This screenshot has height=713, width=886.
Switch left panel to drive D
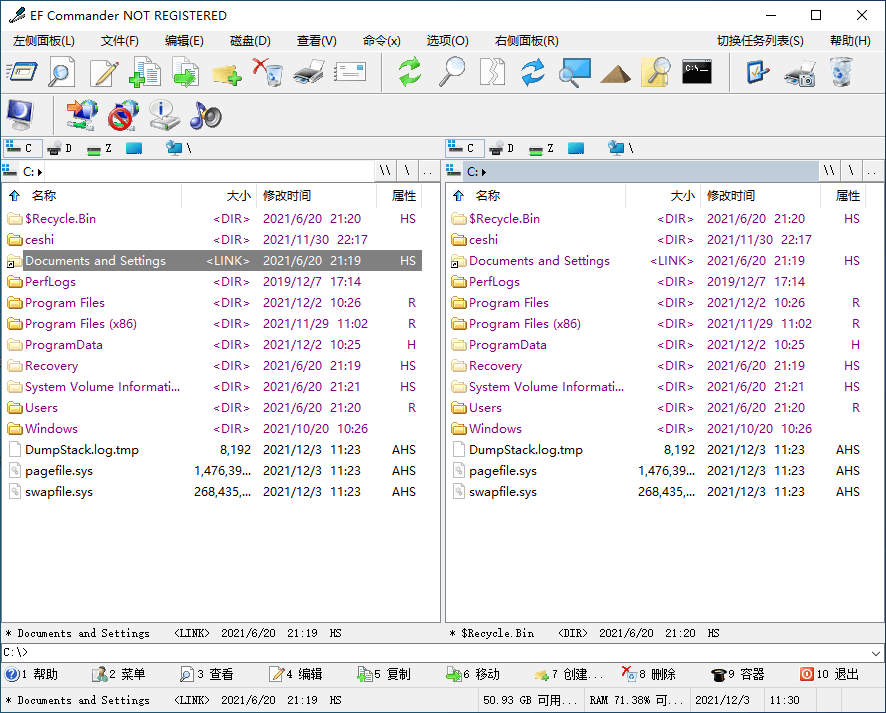[x=60, y=147]
